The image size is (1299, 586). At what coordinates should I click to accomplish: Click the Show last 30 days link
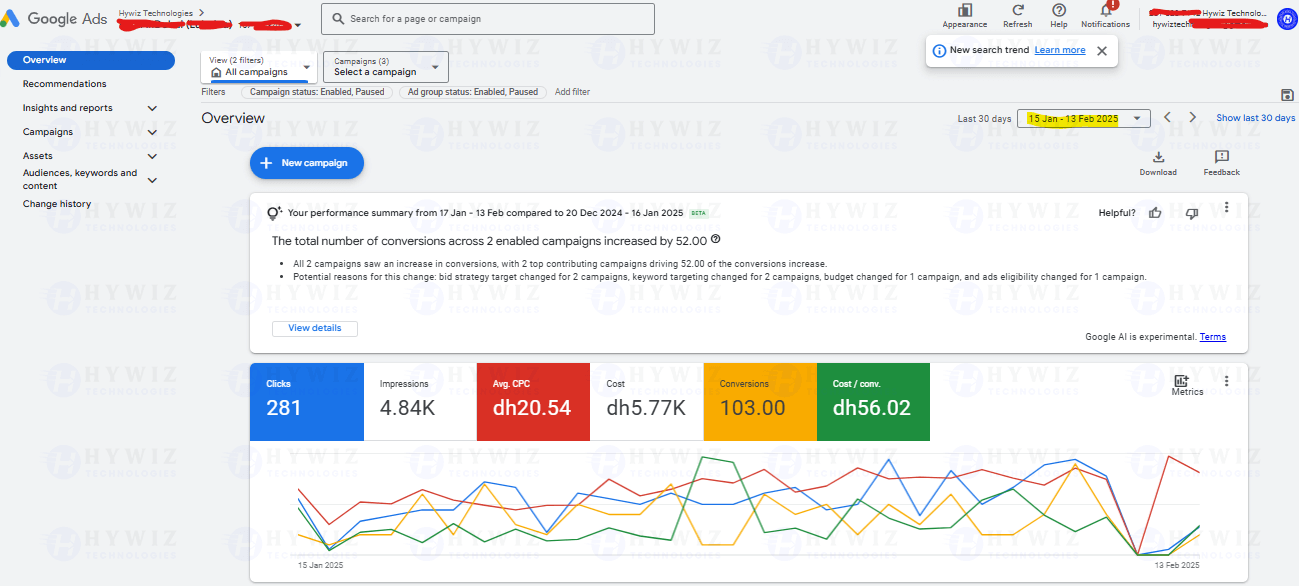pos(1255,118)
